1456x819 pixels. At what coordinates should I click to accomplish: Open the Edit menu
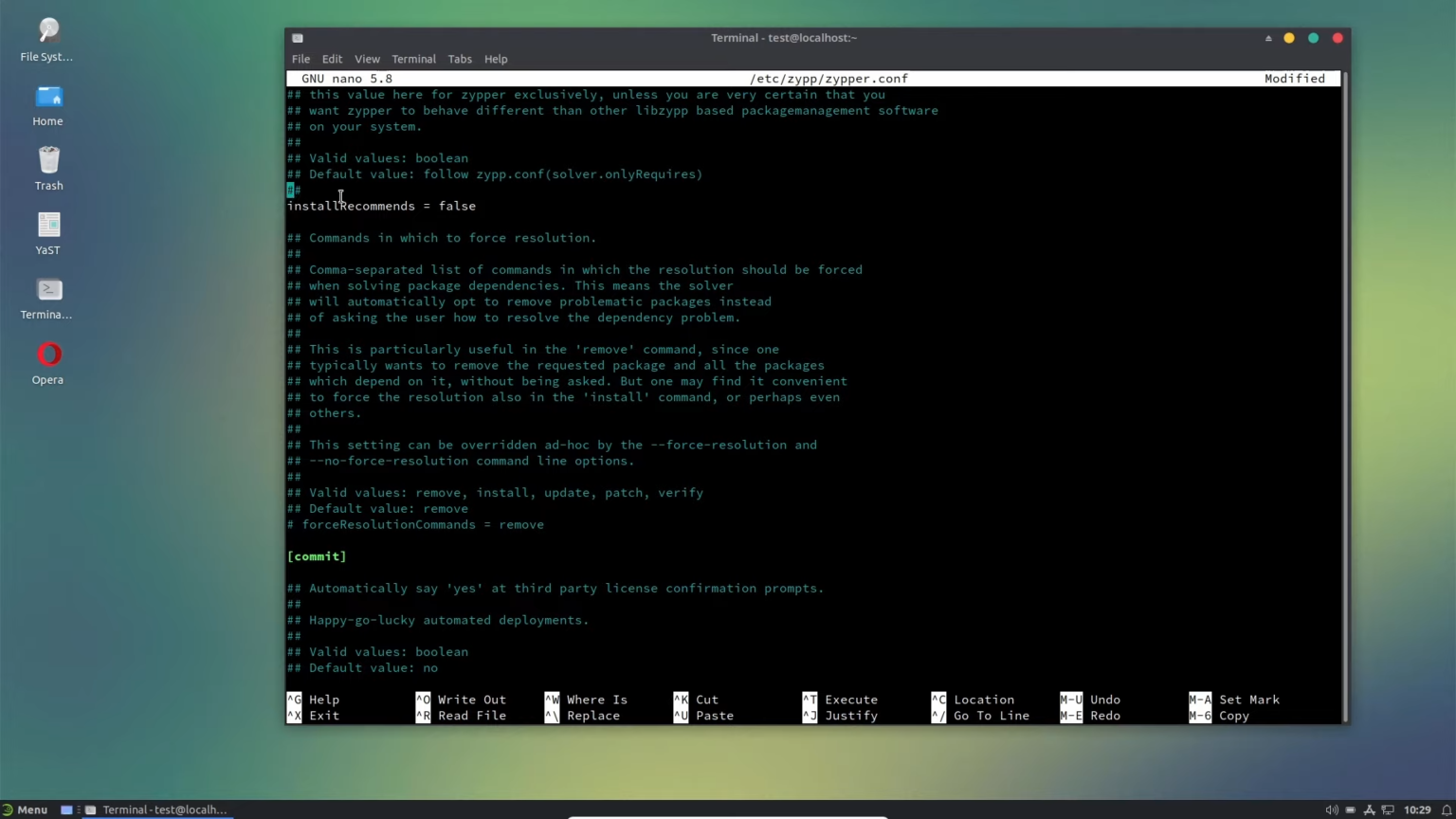(x=332, y=59)
